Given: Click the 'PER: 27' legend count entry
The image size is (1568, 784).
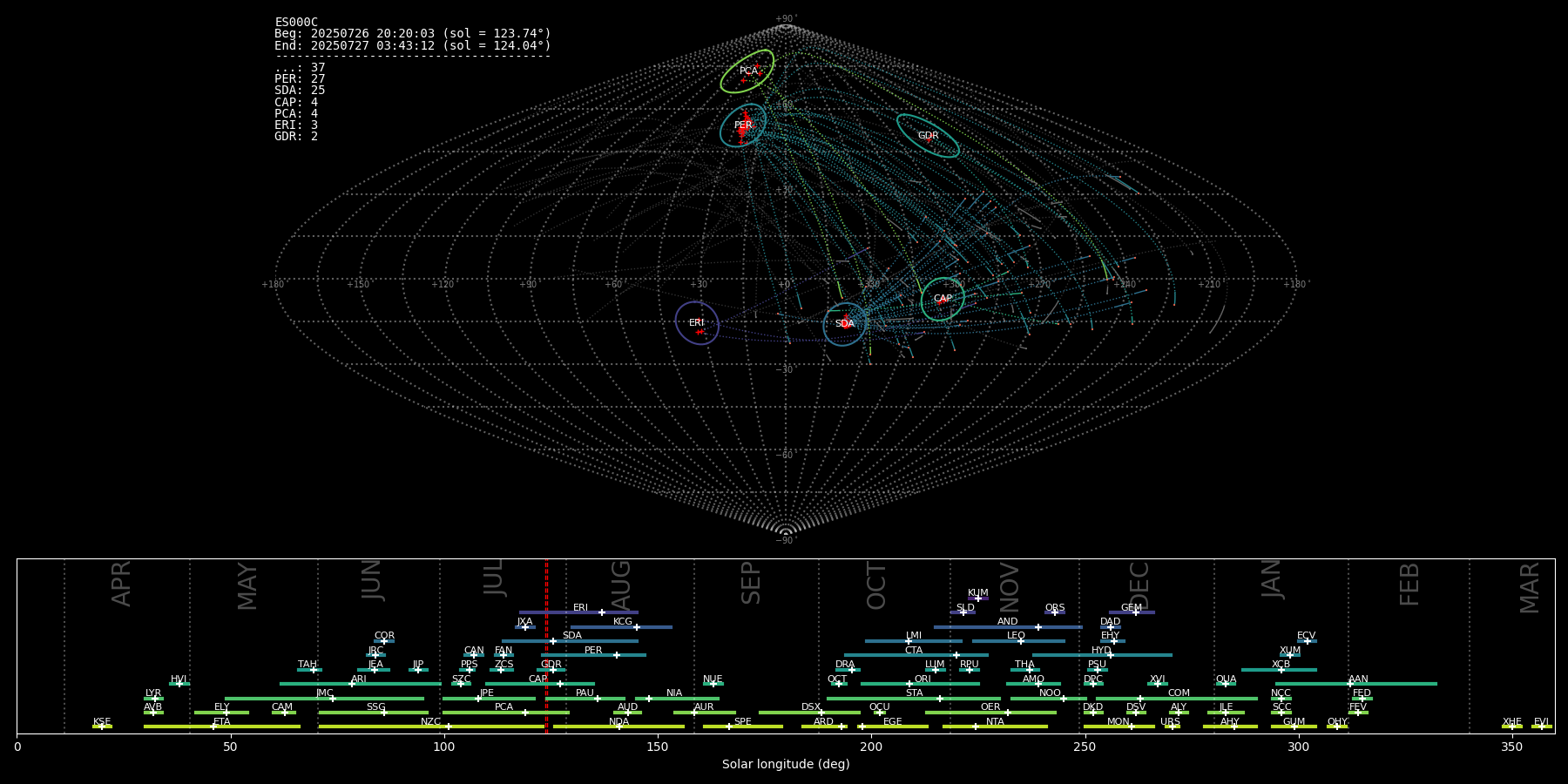Looking at the screenshot, I should (300, 79).
